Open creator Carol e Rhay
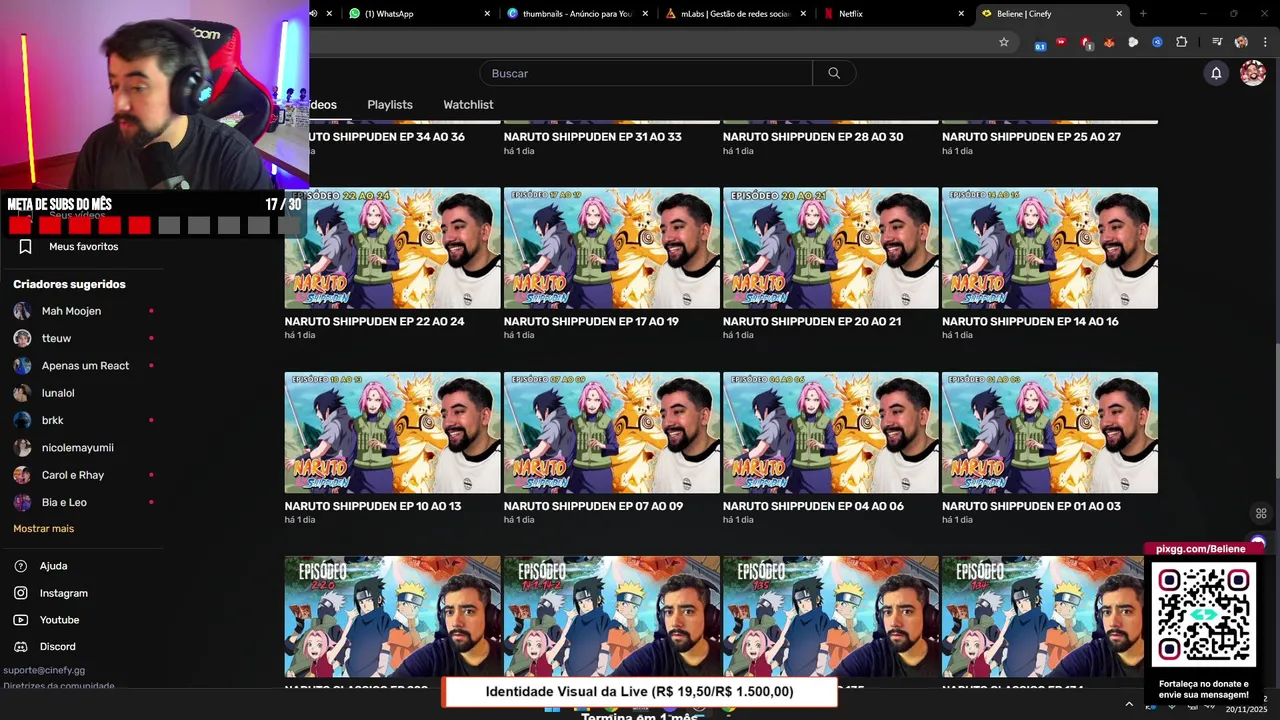1280x720 pixels. tap(73, 475)
